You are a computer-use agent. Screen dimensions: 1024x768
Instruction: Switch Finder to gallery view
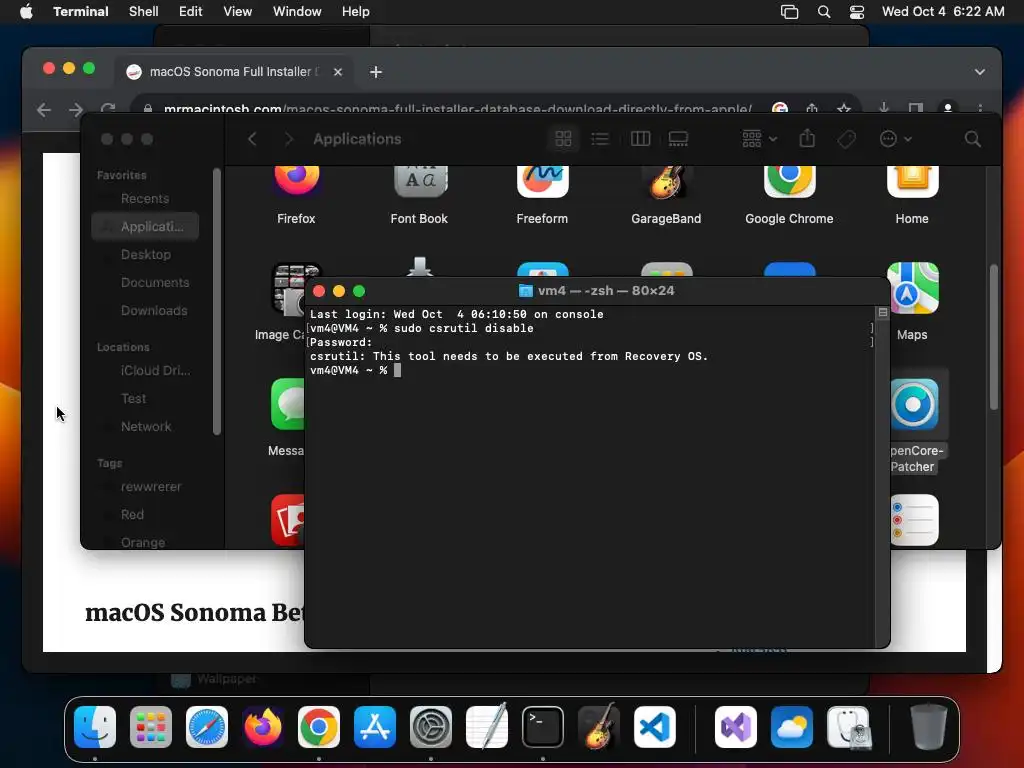(679, 138)
